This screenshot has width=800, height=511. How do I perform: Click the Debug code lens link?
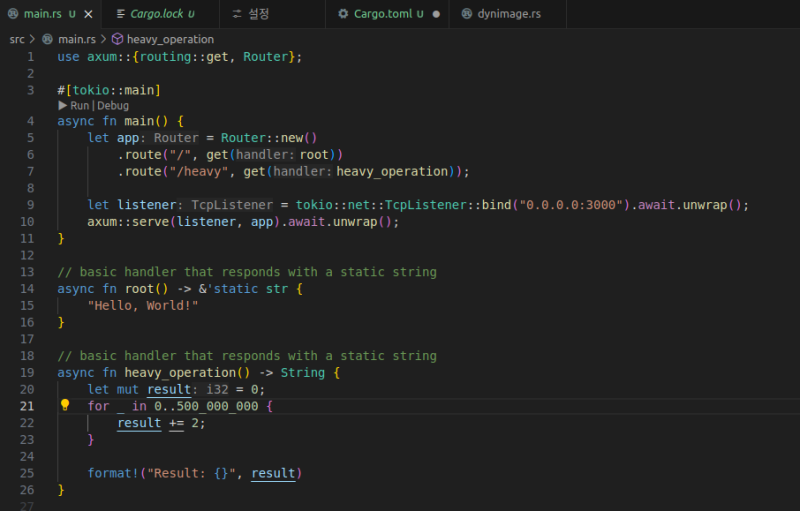point(113,105)
